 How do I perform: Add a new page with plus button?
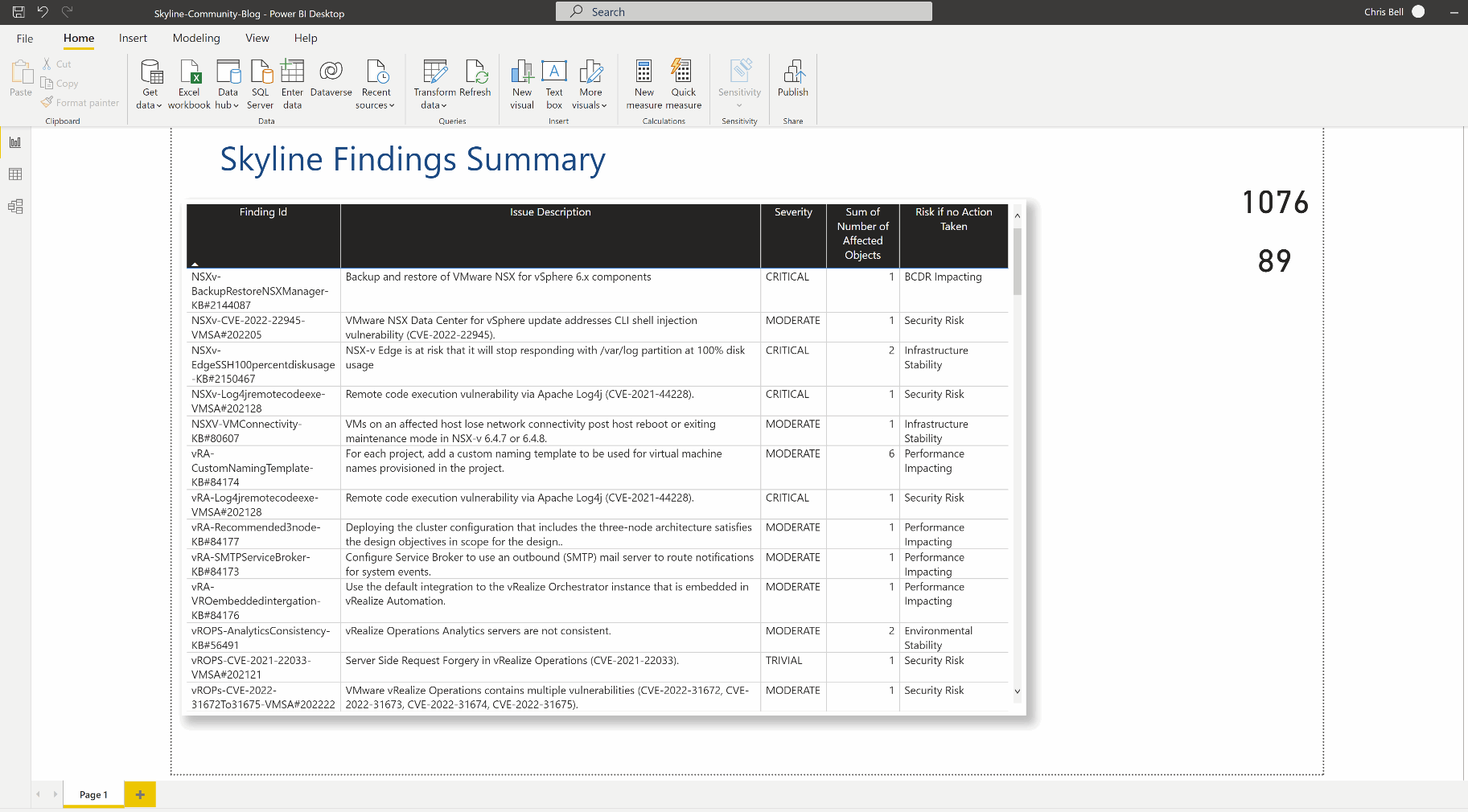click(x=140, y=794)
